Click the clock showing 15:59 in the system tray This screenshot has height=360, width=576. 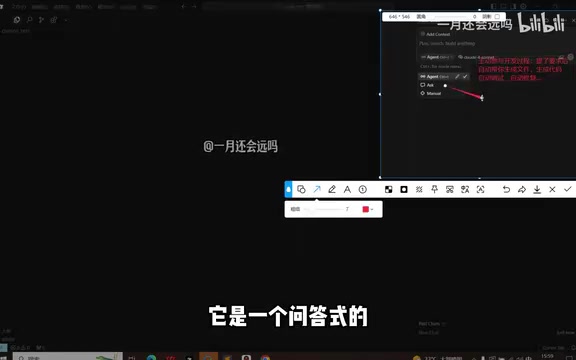click(547, 356)
